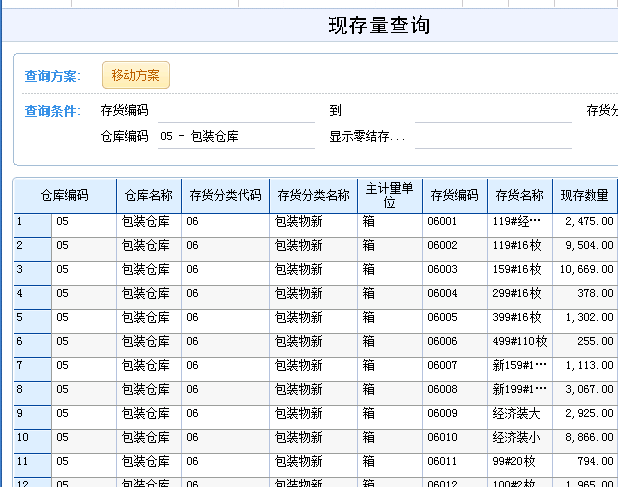This screenshot has width=618, height=487.
Task: Click the 存货编码 start input field
Action: [235, 111]
